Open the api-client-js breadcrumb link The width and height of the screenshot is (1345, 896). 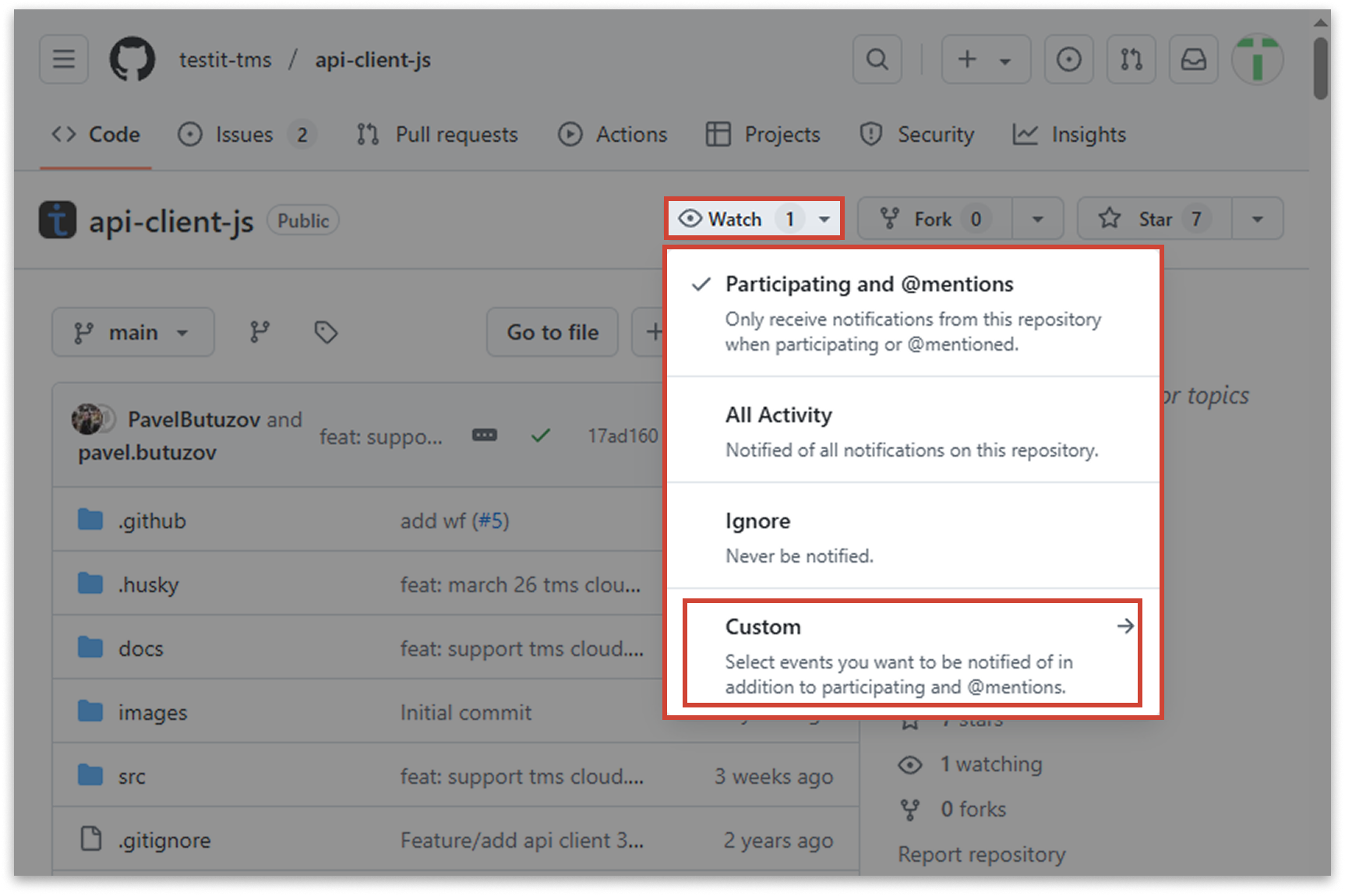pyautogui.click(x=372, y=60)
